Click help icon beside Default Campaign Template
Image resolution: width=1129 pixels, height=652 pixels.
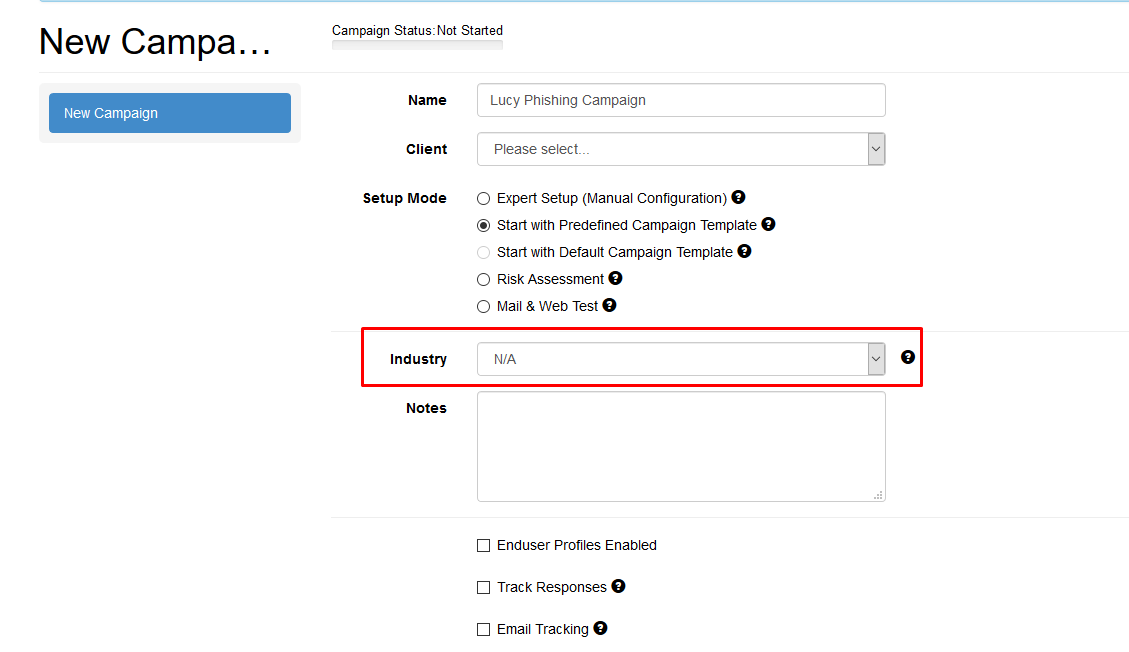[x=744, y=252]
